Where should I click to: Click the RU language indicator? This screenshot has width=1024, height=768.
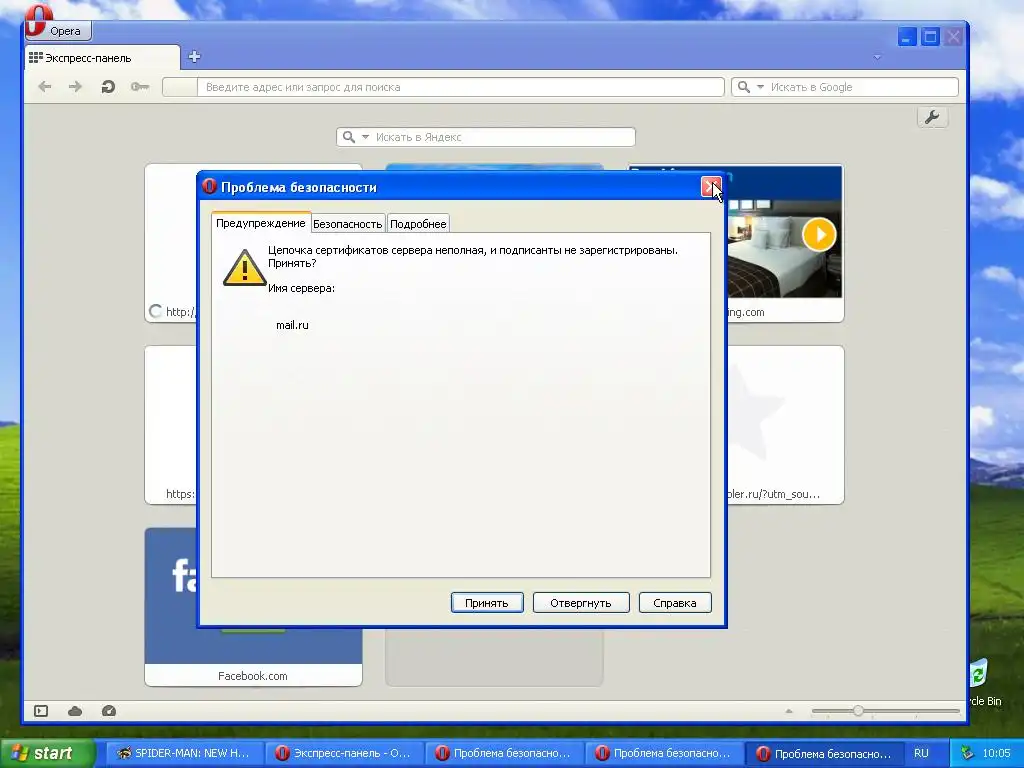pyautogui.click(x=921, y=753)
